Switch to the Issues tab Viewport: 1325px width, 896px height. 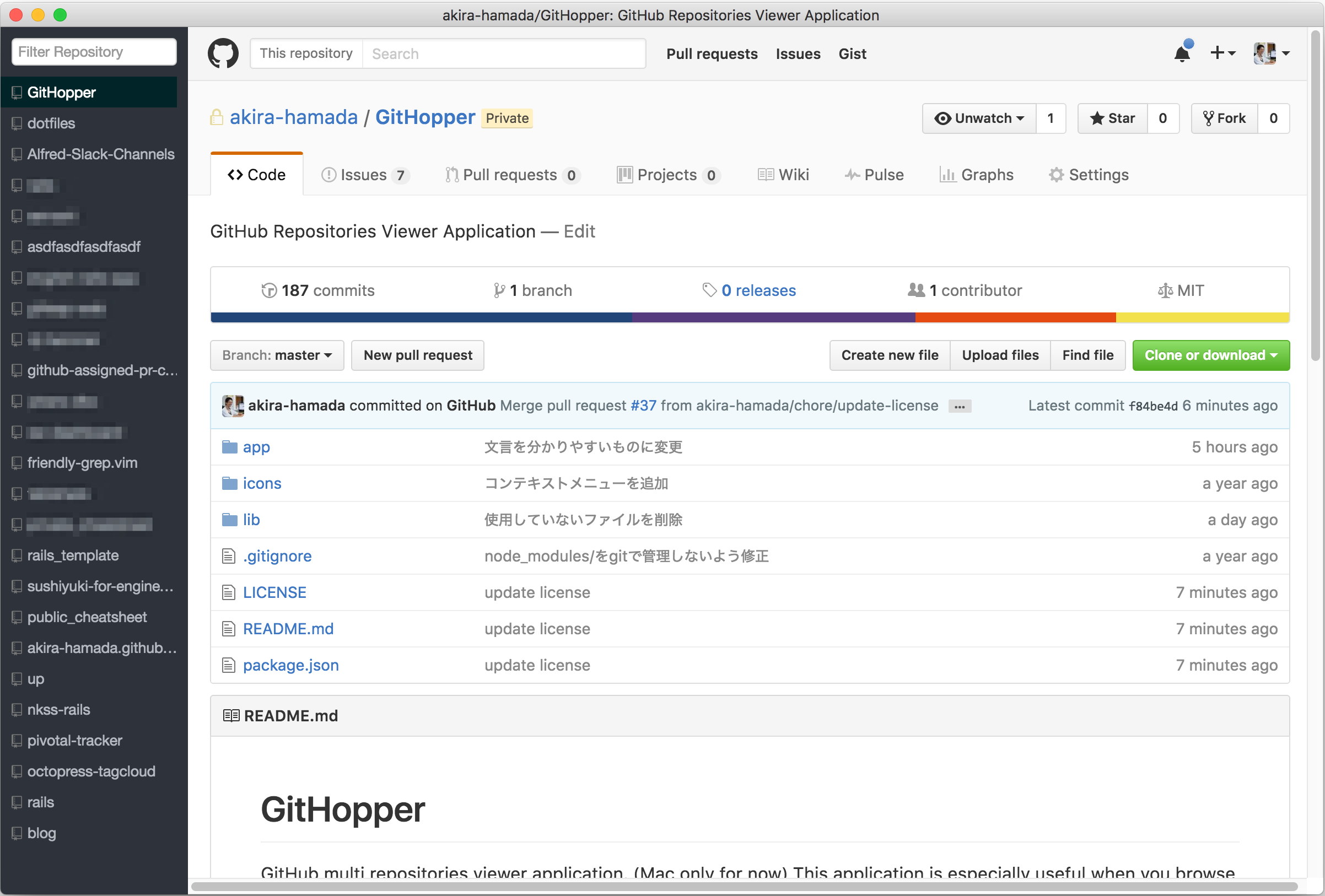pyautogui.click(x=364, y=175)
